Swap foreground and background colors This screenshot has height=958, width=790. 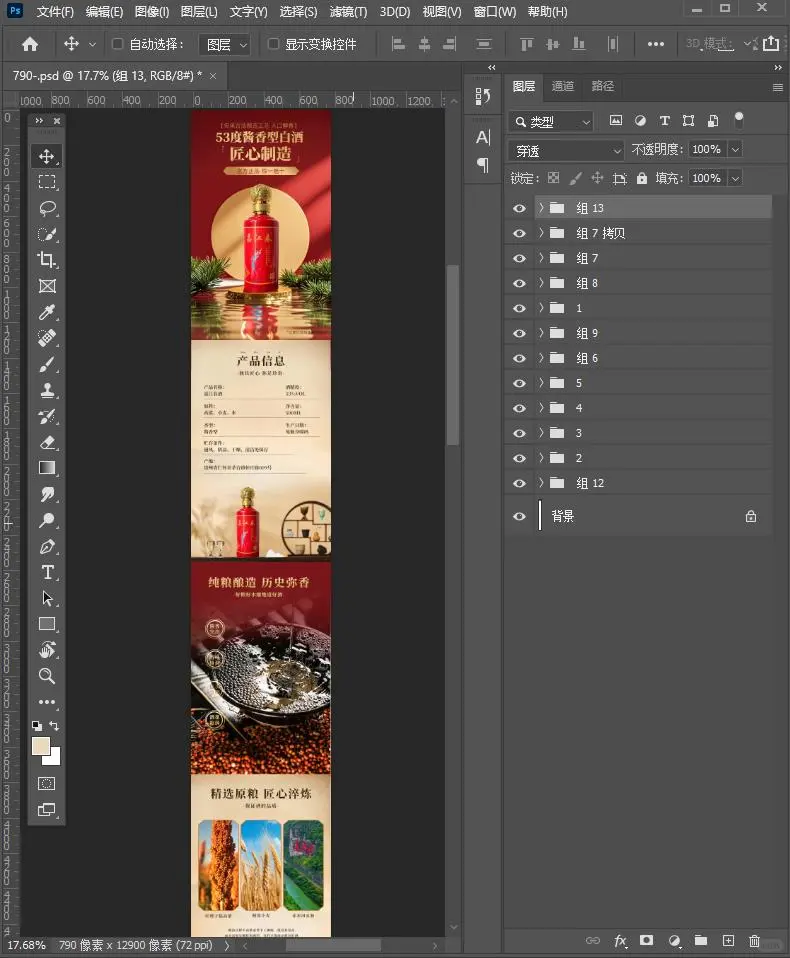tap(54, 725)
